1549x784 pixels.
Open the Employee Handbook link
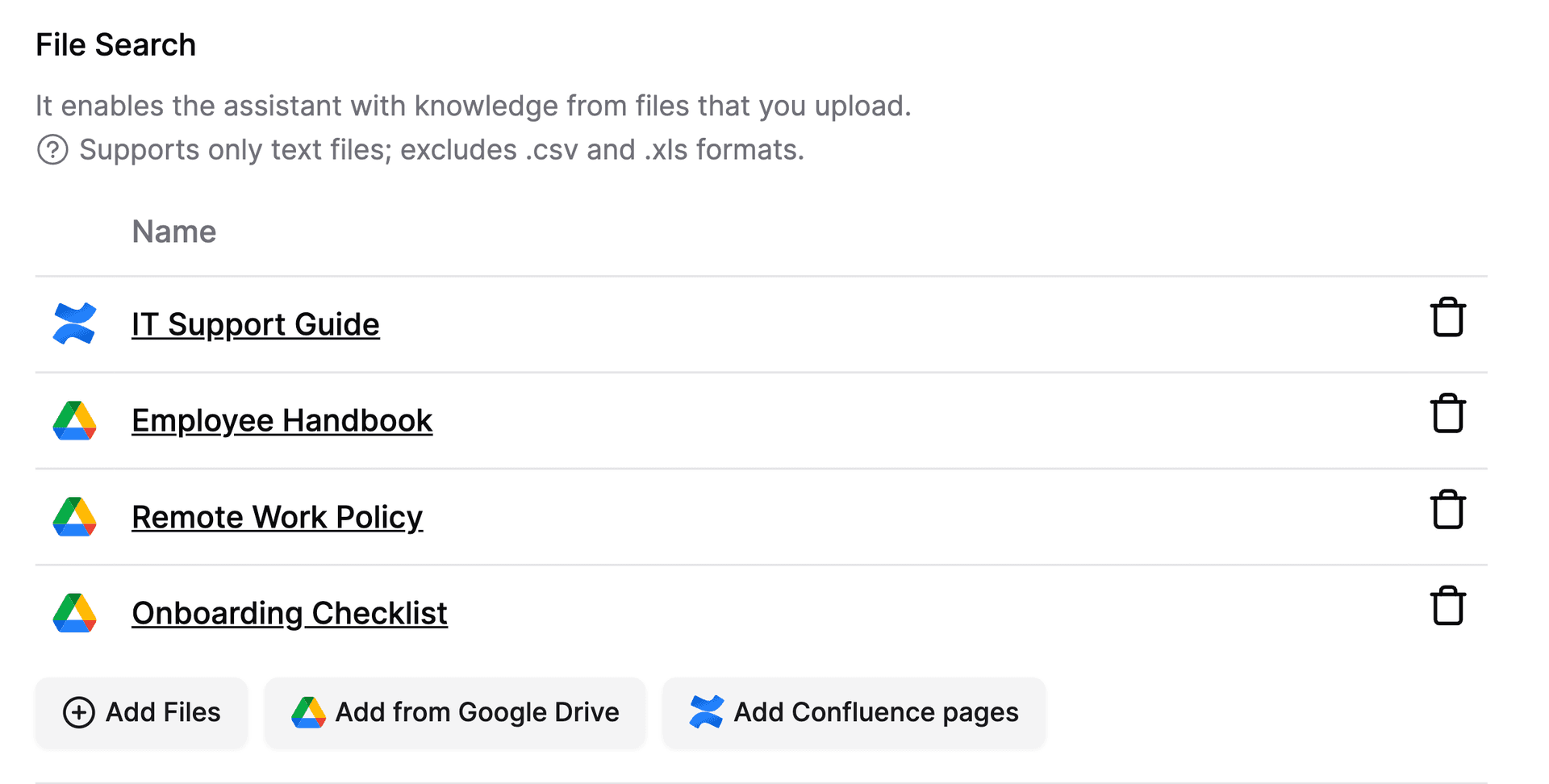click(x=282, y=420)
